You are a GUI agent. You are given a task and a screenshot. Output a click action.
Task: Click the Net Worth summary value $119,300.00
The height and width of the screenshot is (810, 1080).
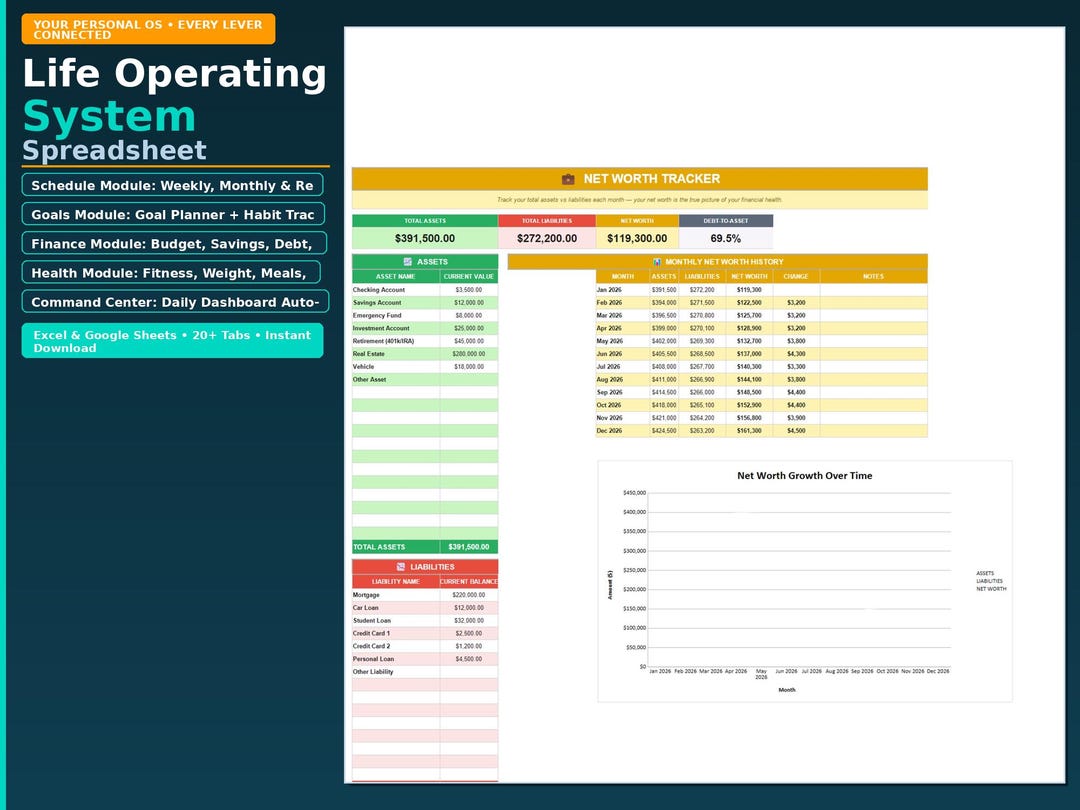click(637, 238)
